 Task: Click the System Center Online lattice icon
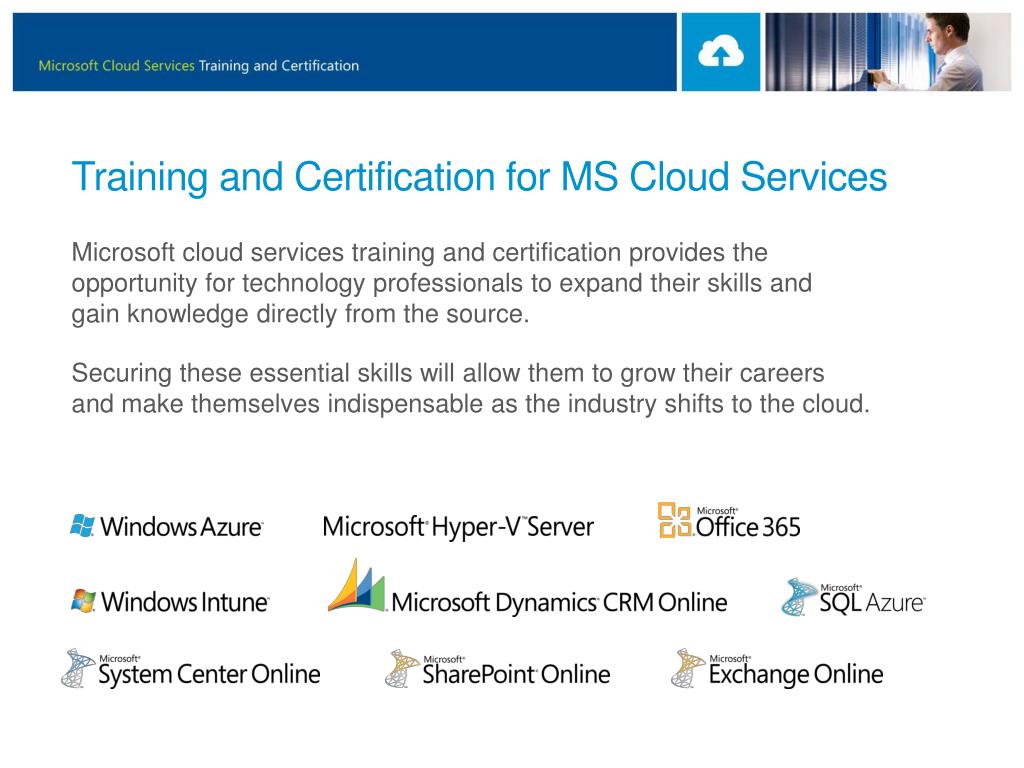pyautogui.click(x=78, y=668)
